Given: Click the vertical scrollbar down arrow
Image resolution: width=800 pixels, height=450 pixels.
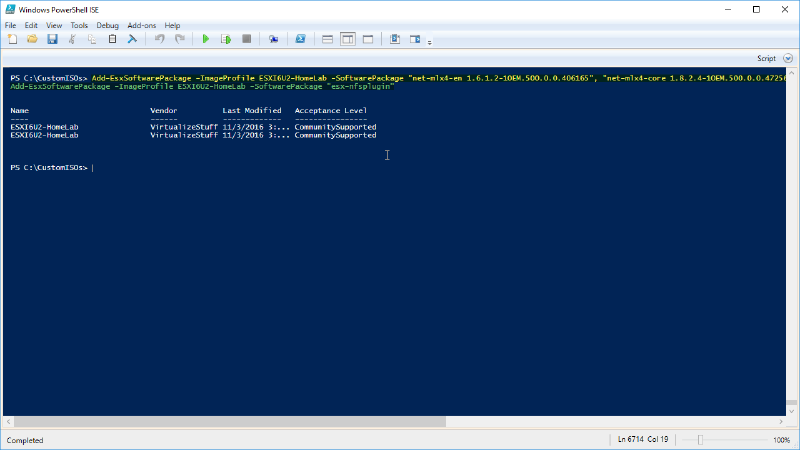Looking at the screenshot, I should pyautogui.click(x=791, y=411).
